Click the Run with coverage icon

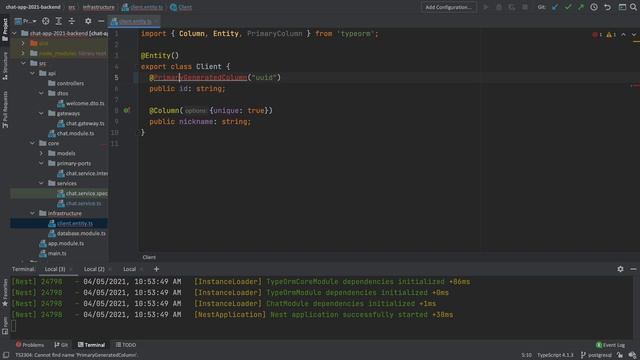512,7
